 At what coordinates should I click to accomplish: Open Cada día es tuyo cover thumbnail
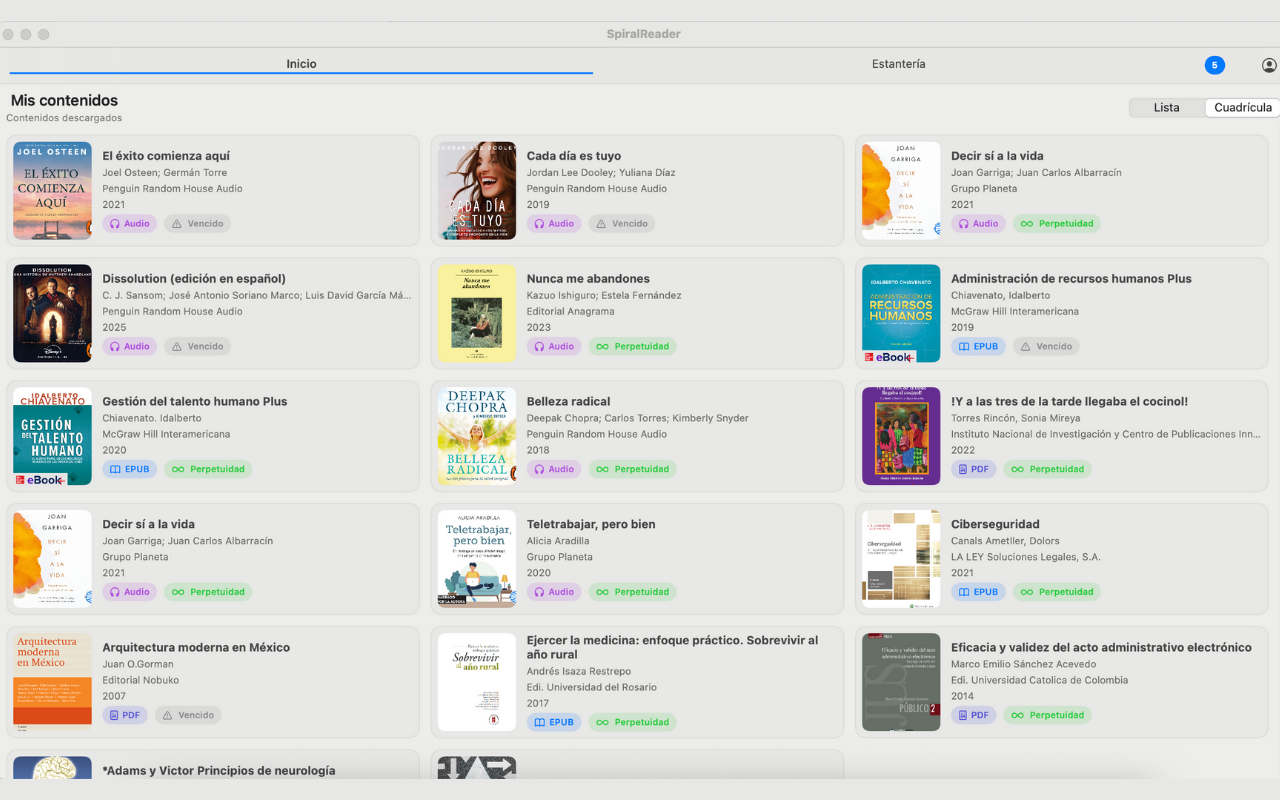(x=477, y=190)
